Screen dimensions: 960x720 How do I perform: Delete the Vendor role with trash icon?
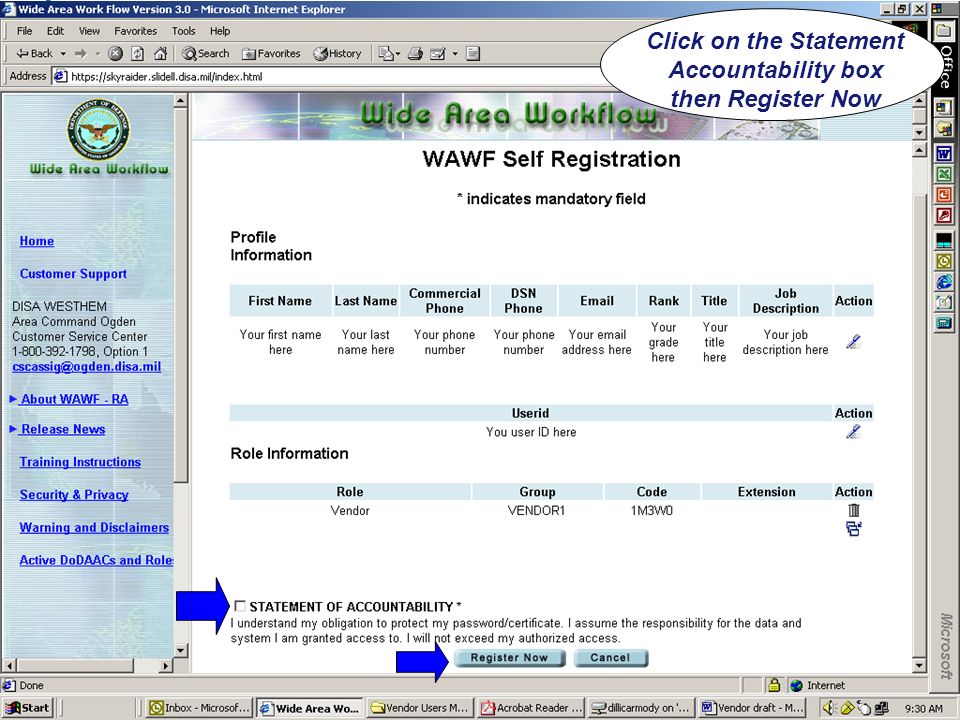point(853,510)
